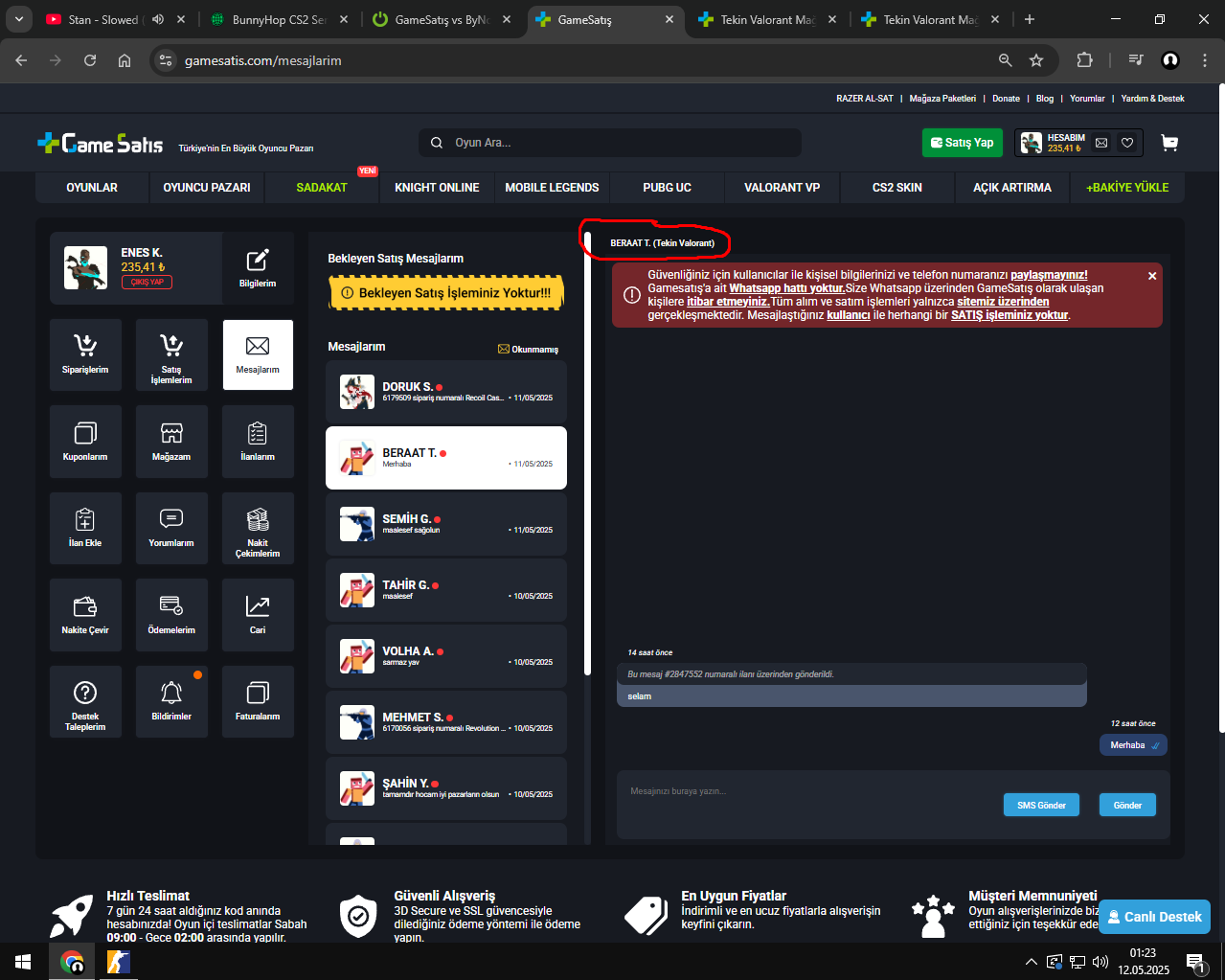Open new browser tab plus button
The height and width of the screenshot is (980, 1225).
click(x=1030, y=19)
